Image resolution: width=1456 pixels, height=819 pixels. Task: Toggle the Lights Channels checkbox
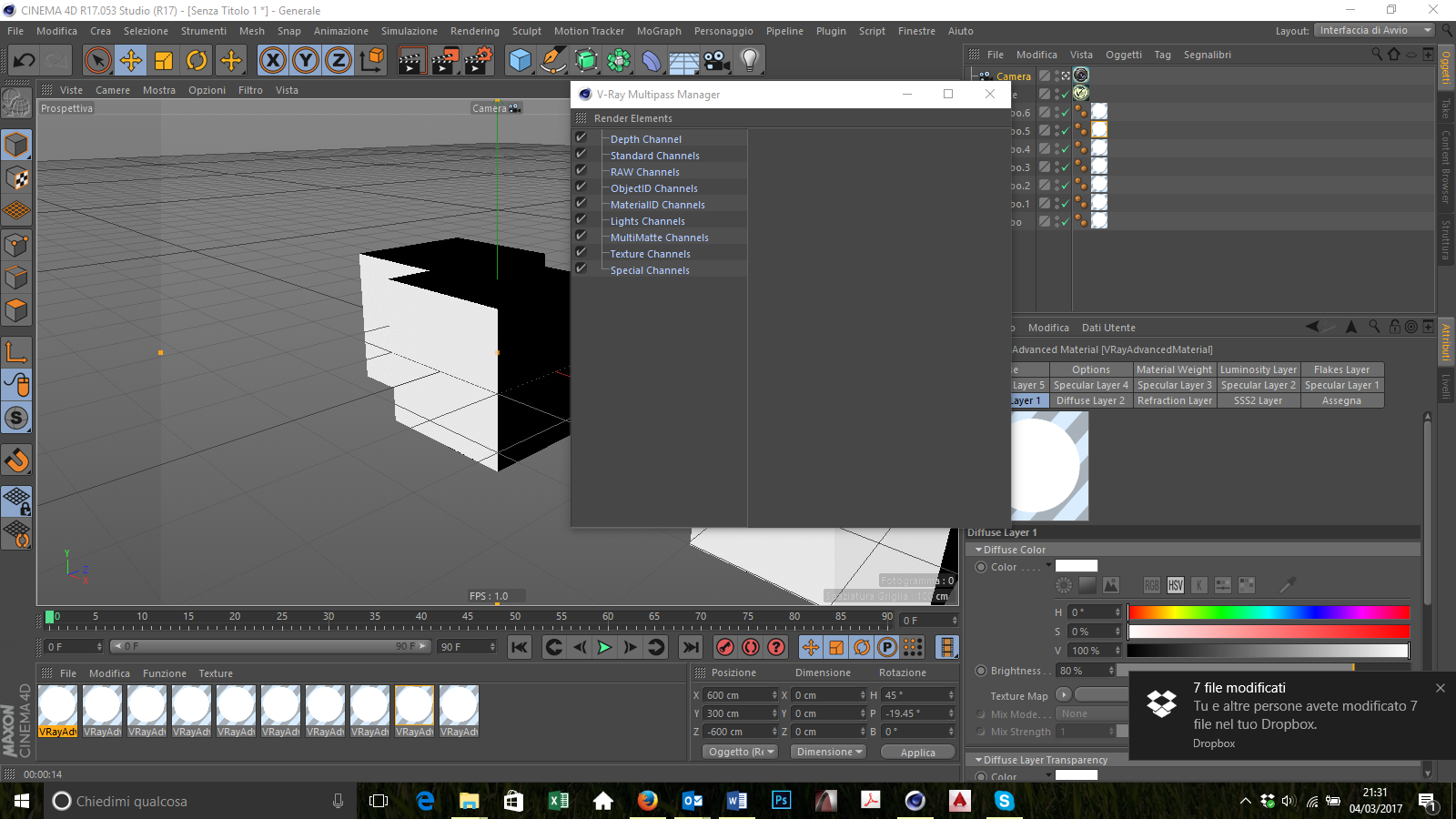pyautogui.click(x=581, y=220)
